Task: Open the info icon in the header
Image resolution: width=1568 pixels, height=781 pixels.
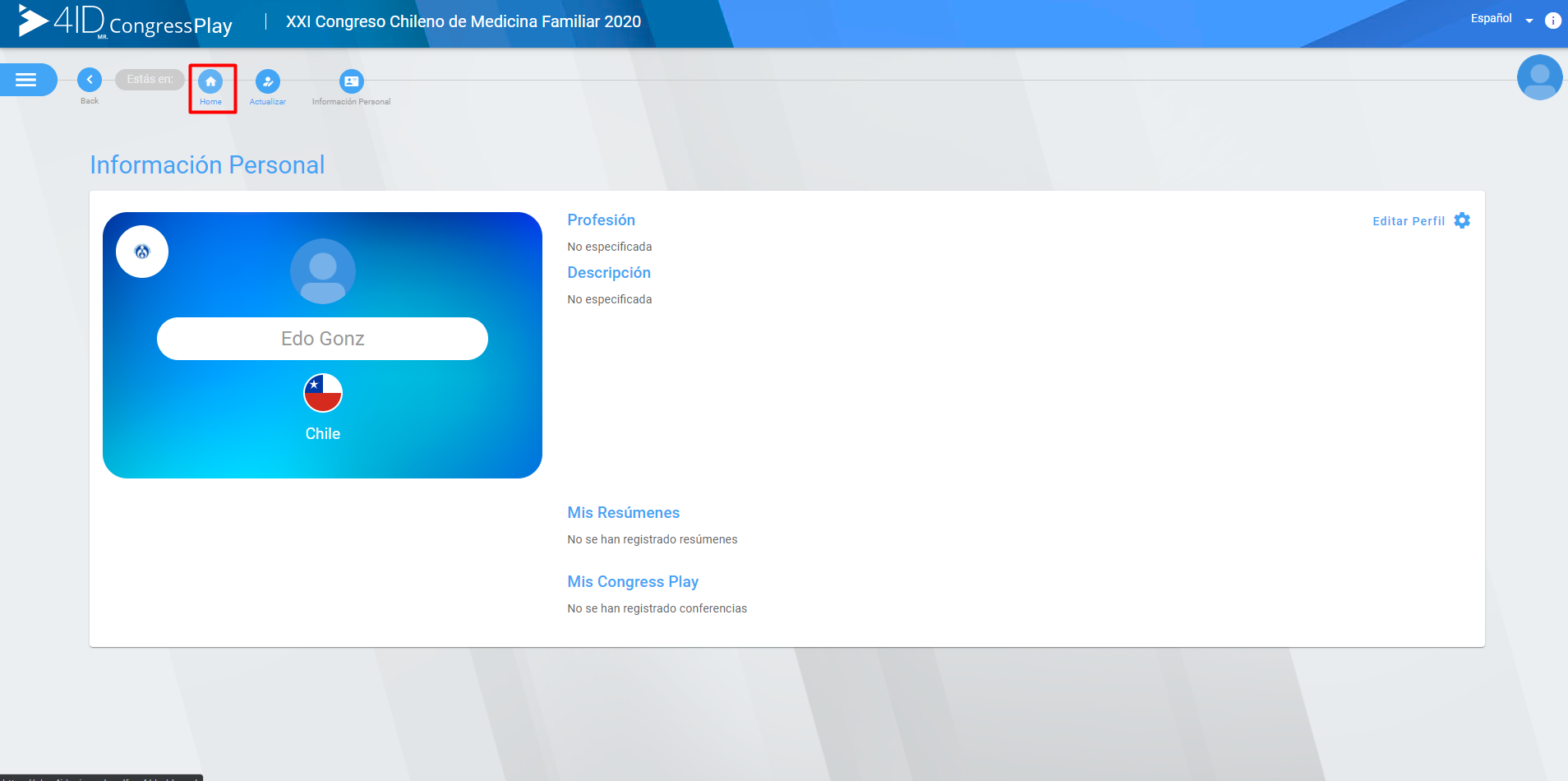Action: 1552,21
